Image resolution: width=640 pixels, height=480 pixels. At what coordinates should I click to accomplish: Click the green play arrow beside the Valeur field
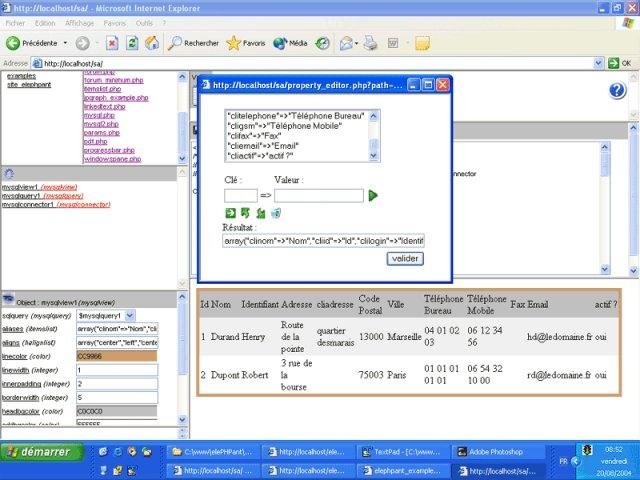click(373, 196)
